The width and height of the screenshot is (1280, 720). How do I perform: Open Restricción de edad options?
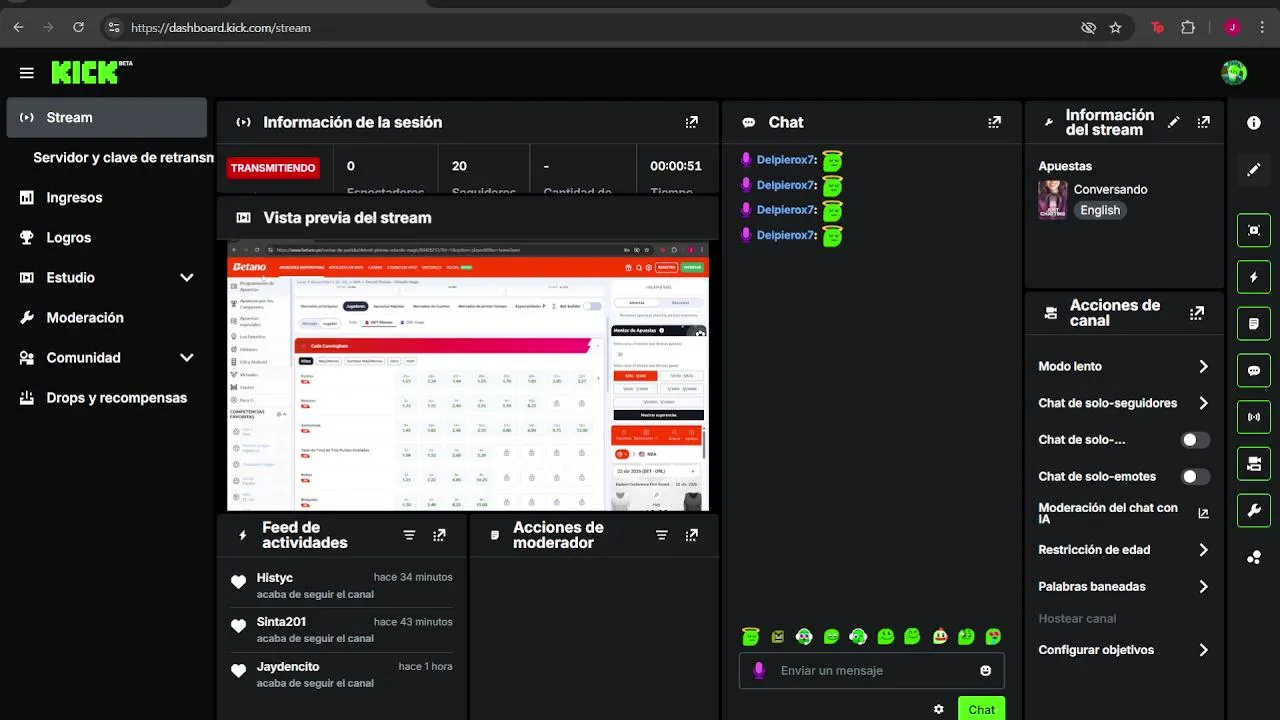pos(1124,550)
